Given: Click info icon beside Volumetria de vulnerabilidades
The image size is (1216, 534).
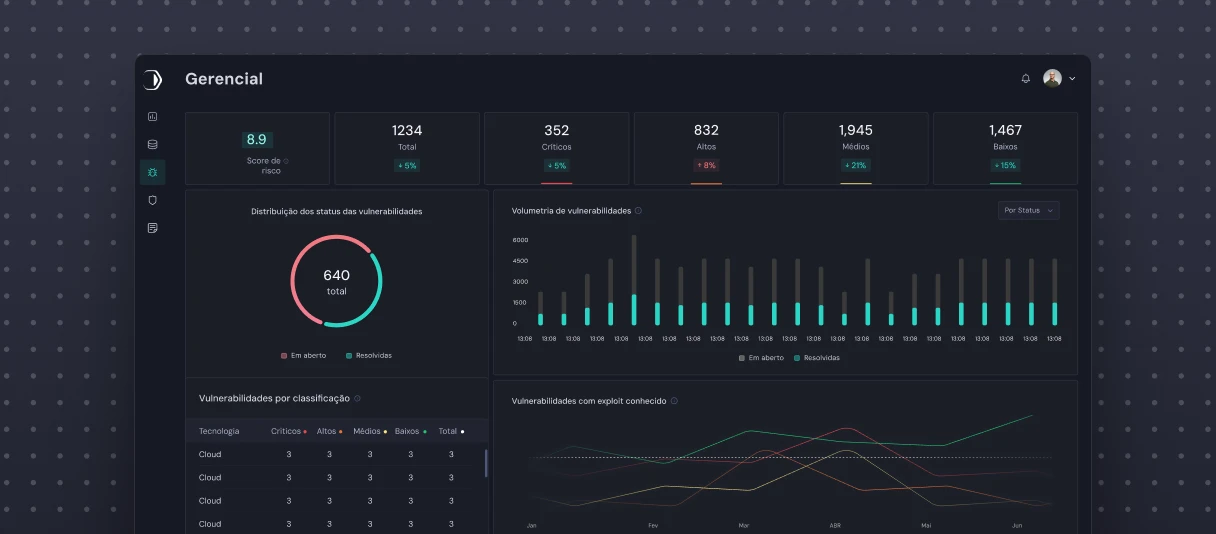Looking at the screenshot, I should [x=639, y=211].
